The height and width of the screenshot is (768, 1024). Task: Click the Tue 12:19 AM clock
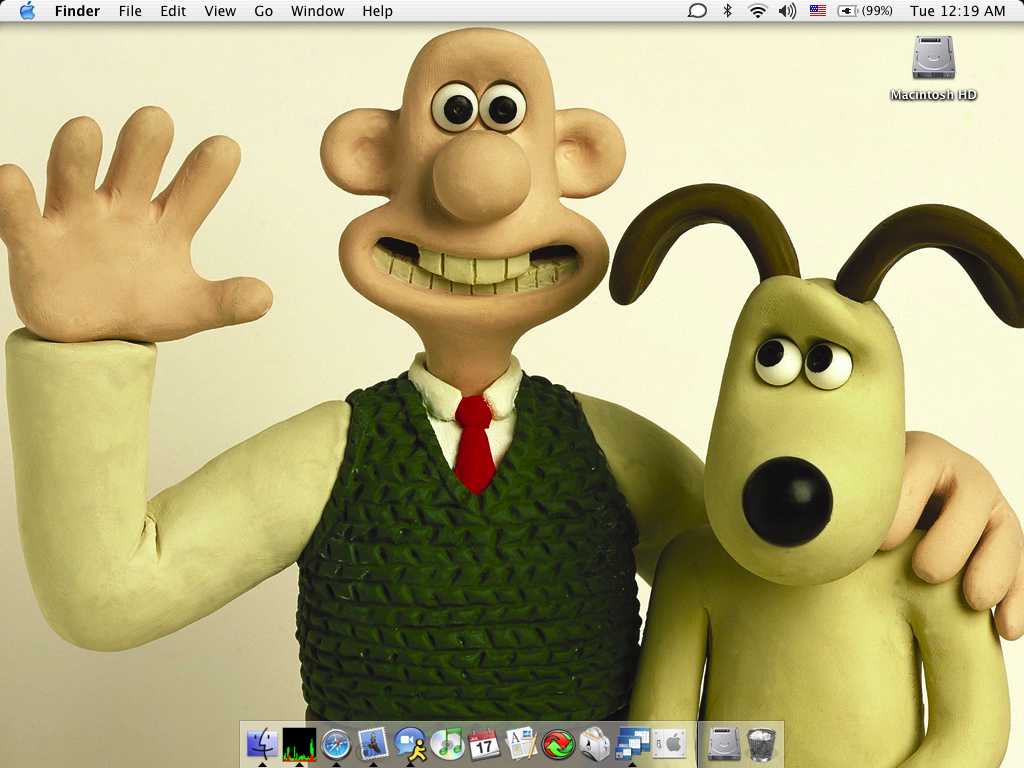coord(957,11)
